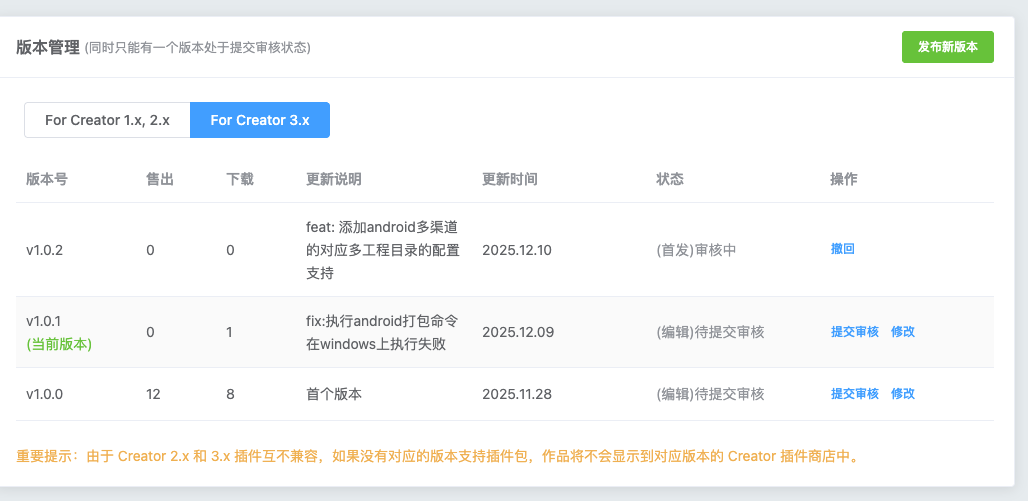
Task: Click the 发布新版本 green button
Action: click(x=947, y=47)
